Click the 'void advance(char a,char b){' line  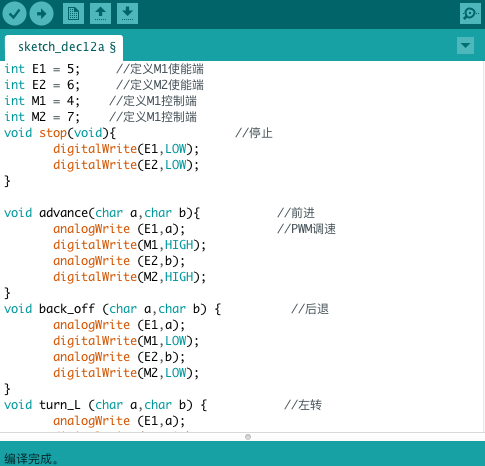102,213
